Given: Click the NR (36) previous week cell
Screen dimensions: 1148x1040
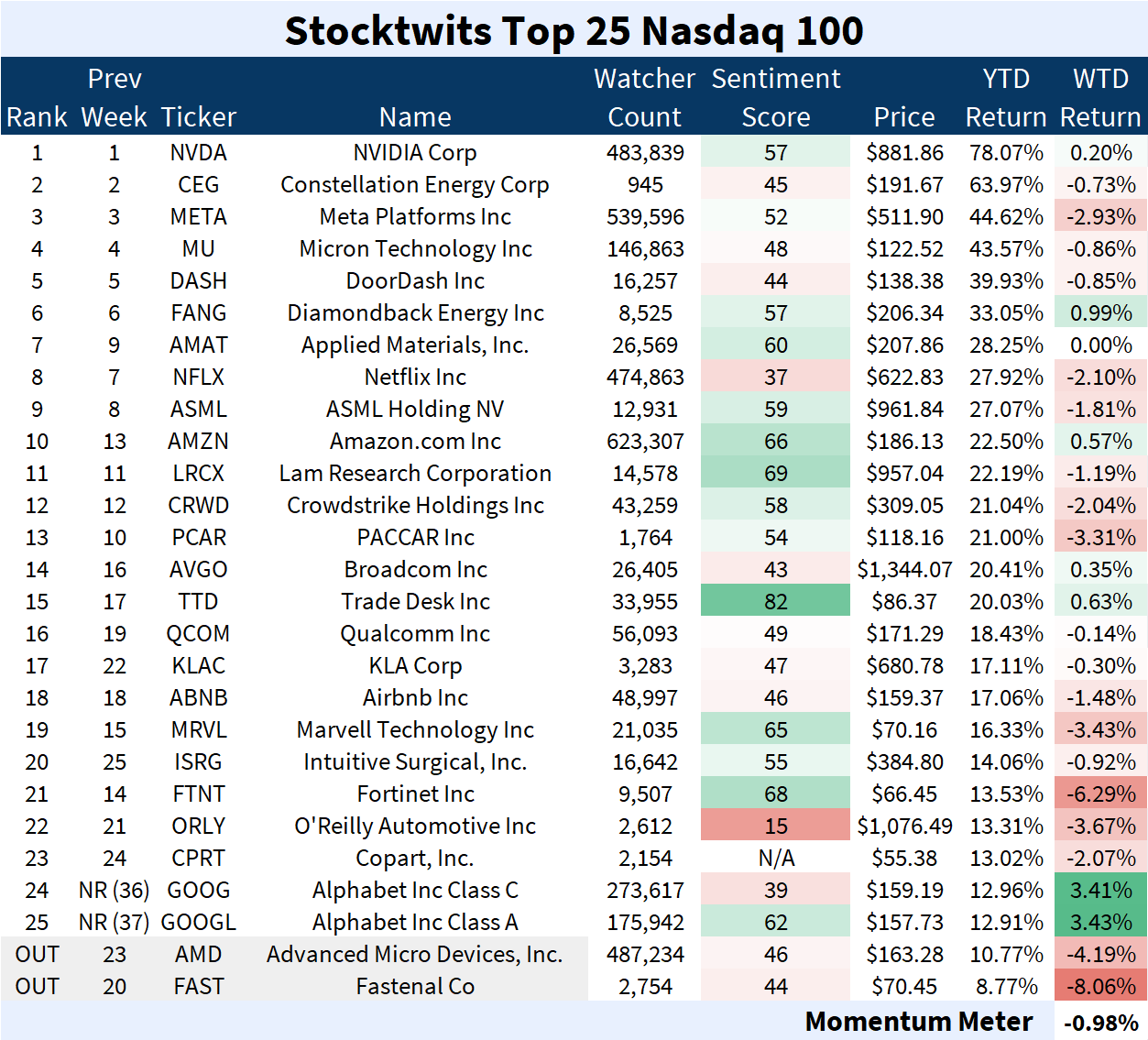Looking at the screenshot, I should click(x=114, y=891).
